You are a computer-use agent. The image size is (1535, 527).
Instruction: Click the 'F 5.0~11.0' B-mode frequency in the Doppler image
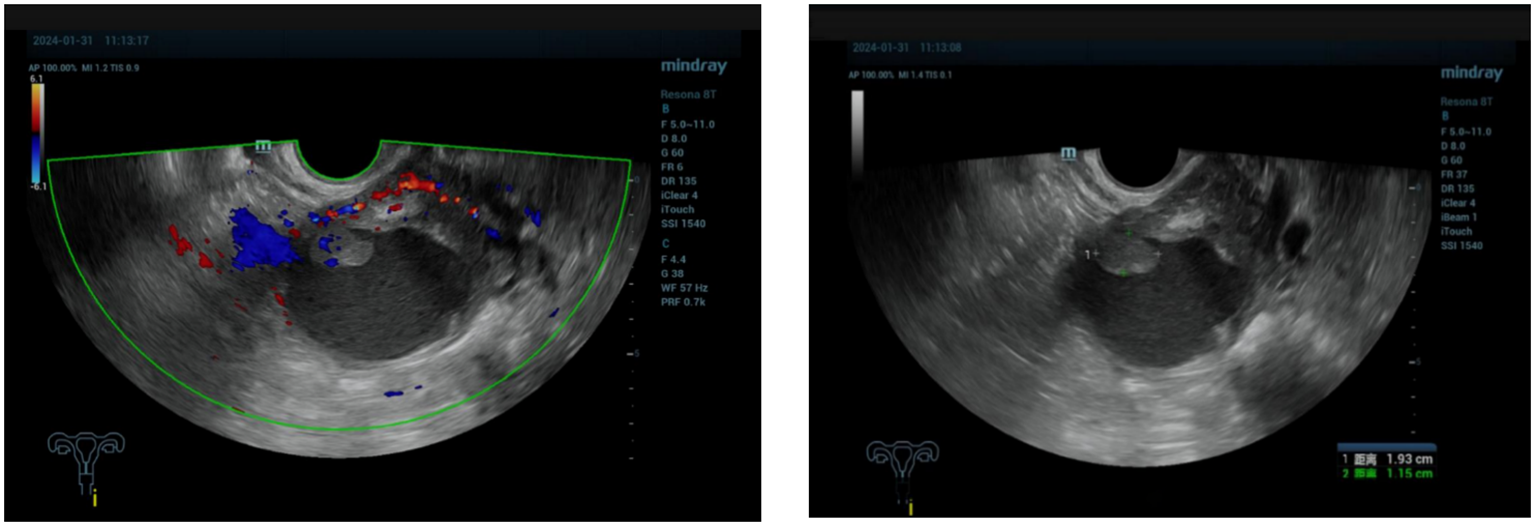(x=688, y=124)
